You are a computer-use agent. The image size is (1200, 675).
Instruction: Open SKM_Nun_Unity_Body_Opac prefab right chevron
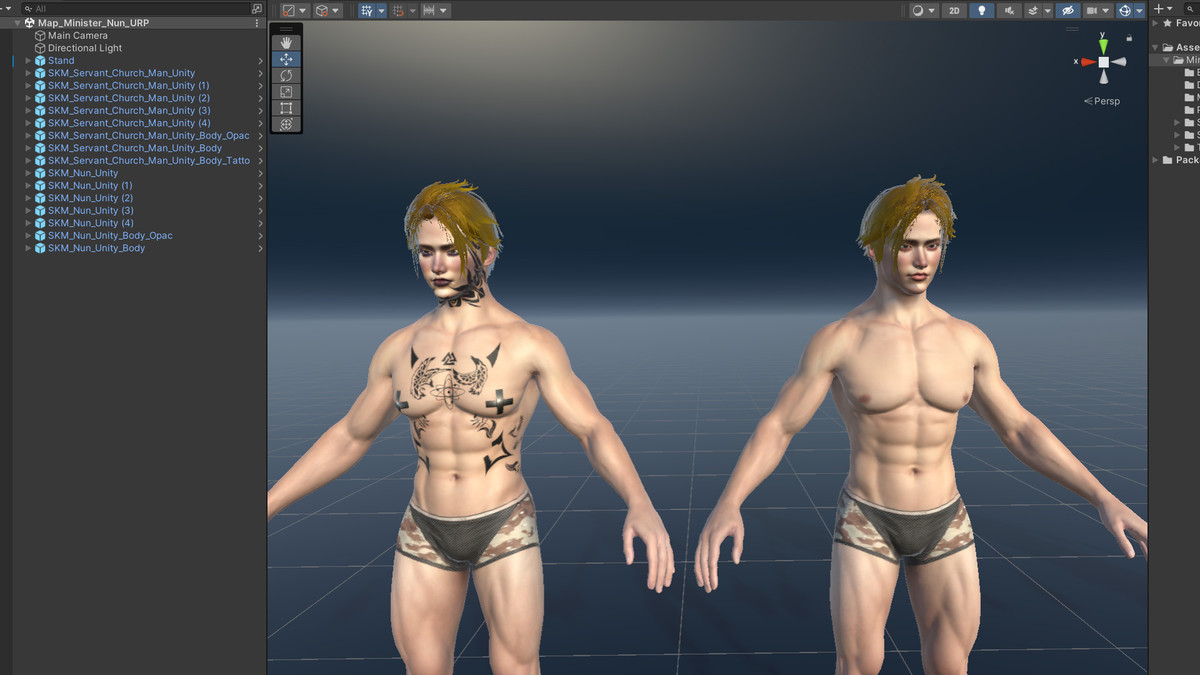260,235
